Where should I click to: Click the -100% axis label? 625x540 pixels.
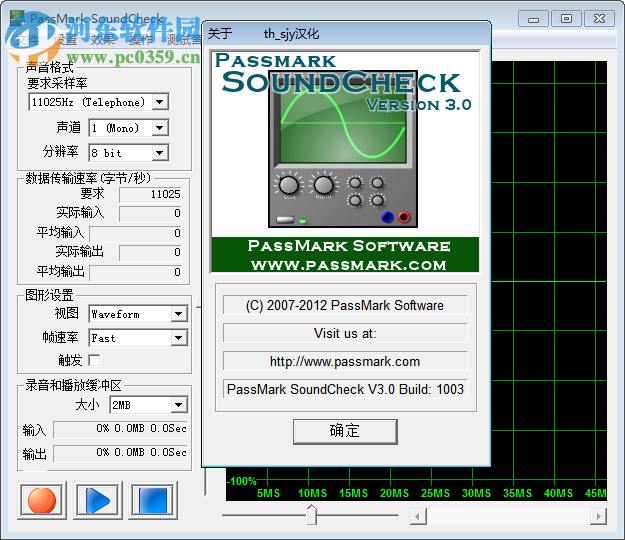click(242, 481)
